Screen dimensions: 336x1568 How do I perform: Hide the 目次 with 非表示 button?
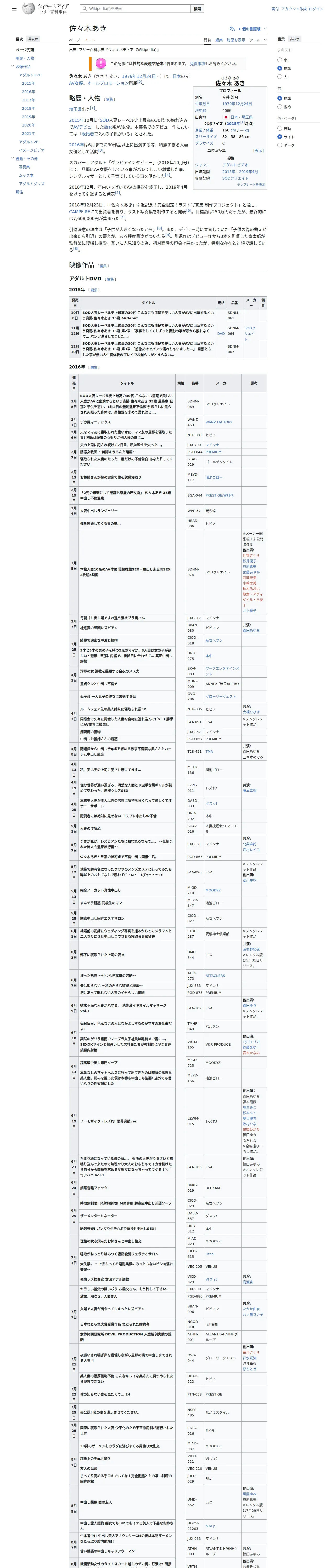33,39
